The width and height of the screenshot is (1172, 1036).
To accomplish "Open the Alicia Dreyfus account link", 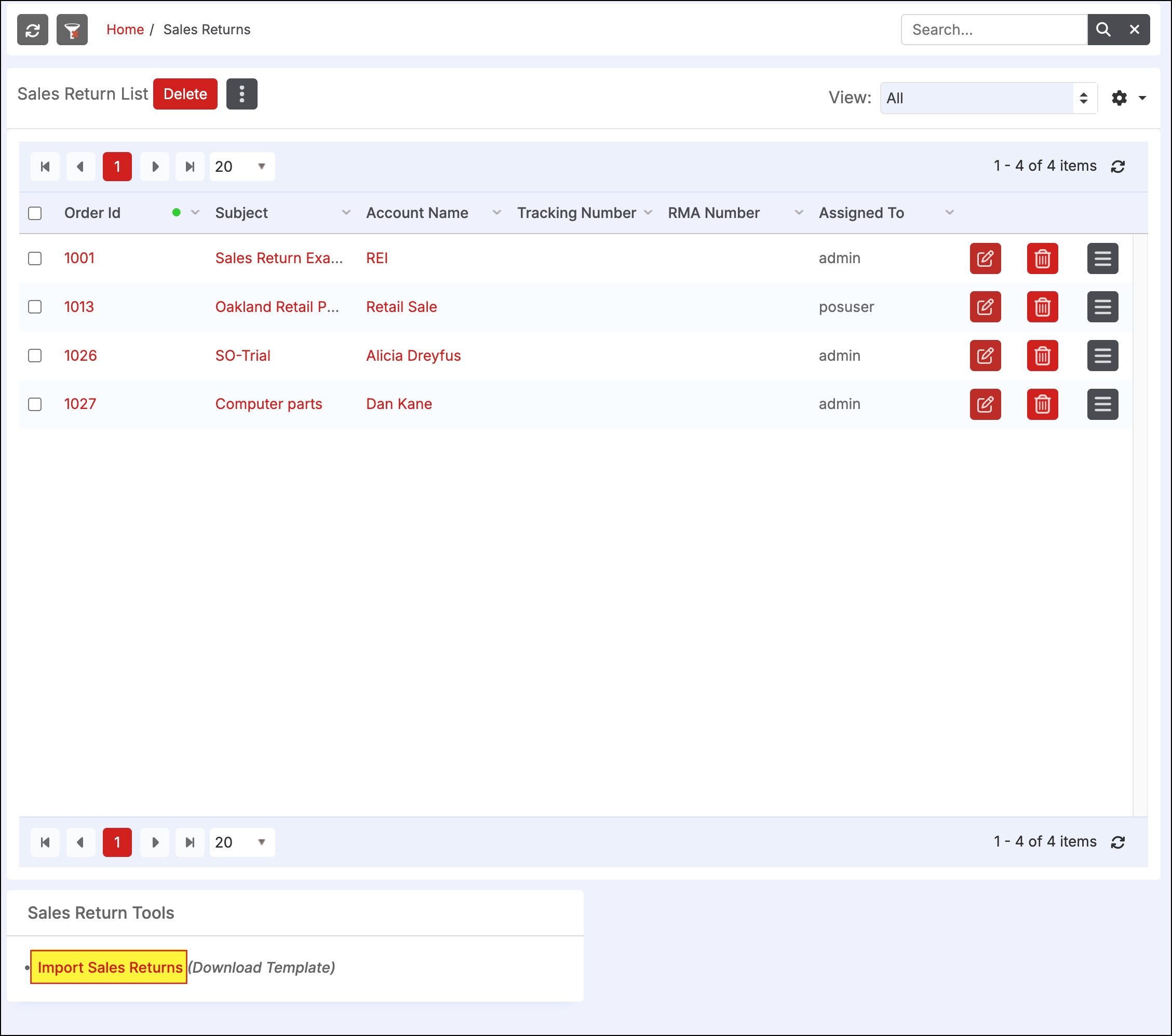I will 413,356.
